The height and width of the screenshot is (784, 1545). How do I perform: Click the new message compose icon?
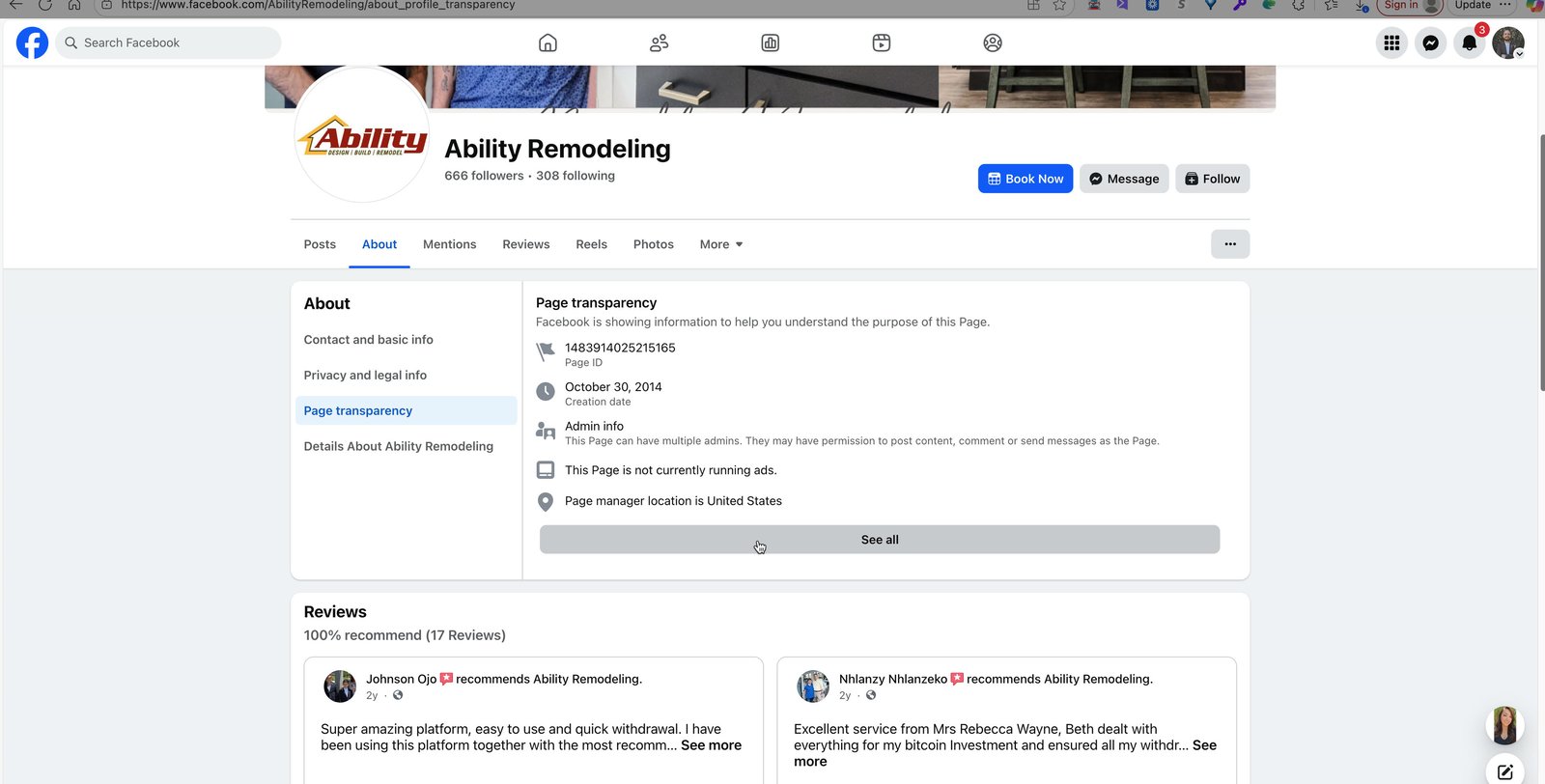coord(1505,771)
